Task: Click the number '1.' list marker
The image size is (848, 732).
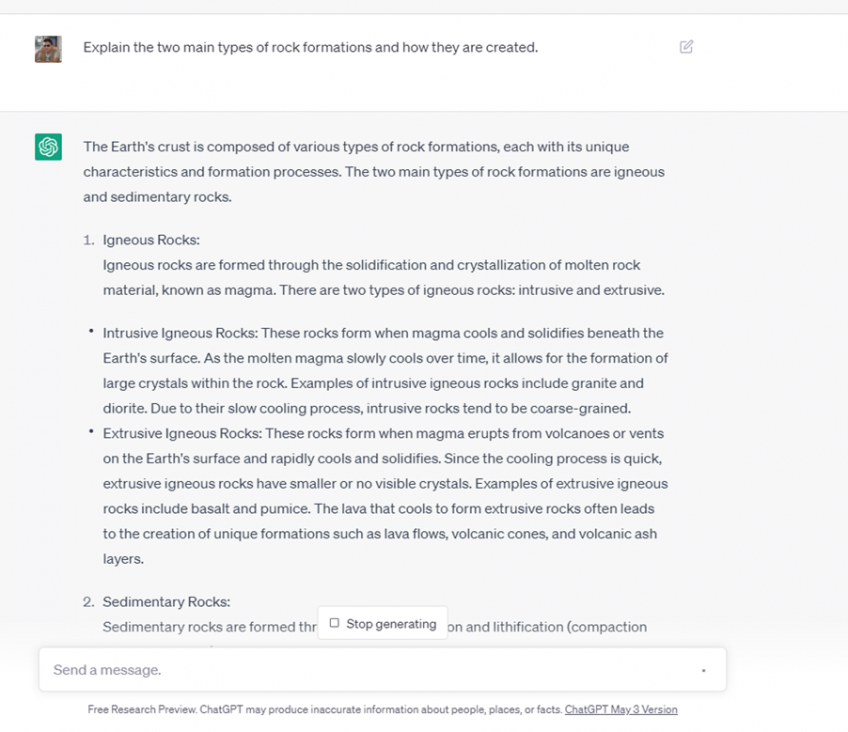Action: 89,240
